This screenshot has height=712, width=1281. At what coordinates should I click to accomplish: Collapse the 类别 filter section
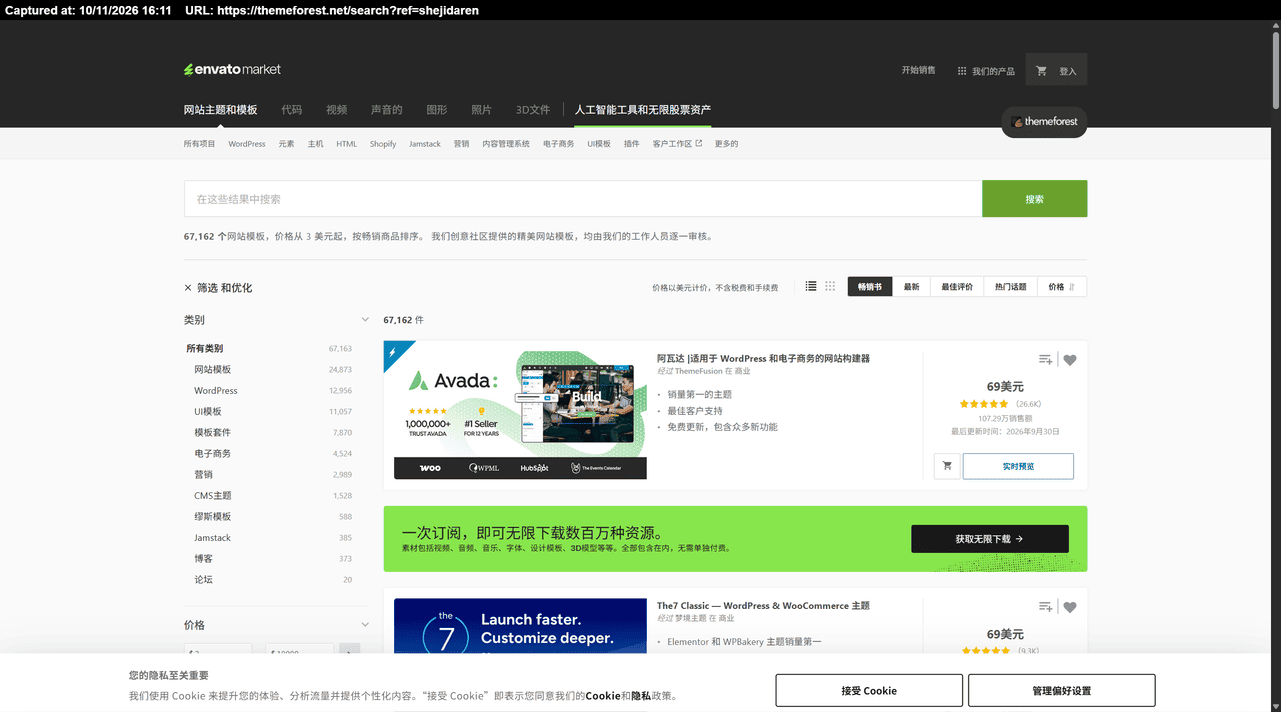pyautogui.click(x=365, y=320)
